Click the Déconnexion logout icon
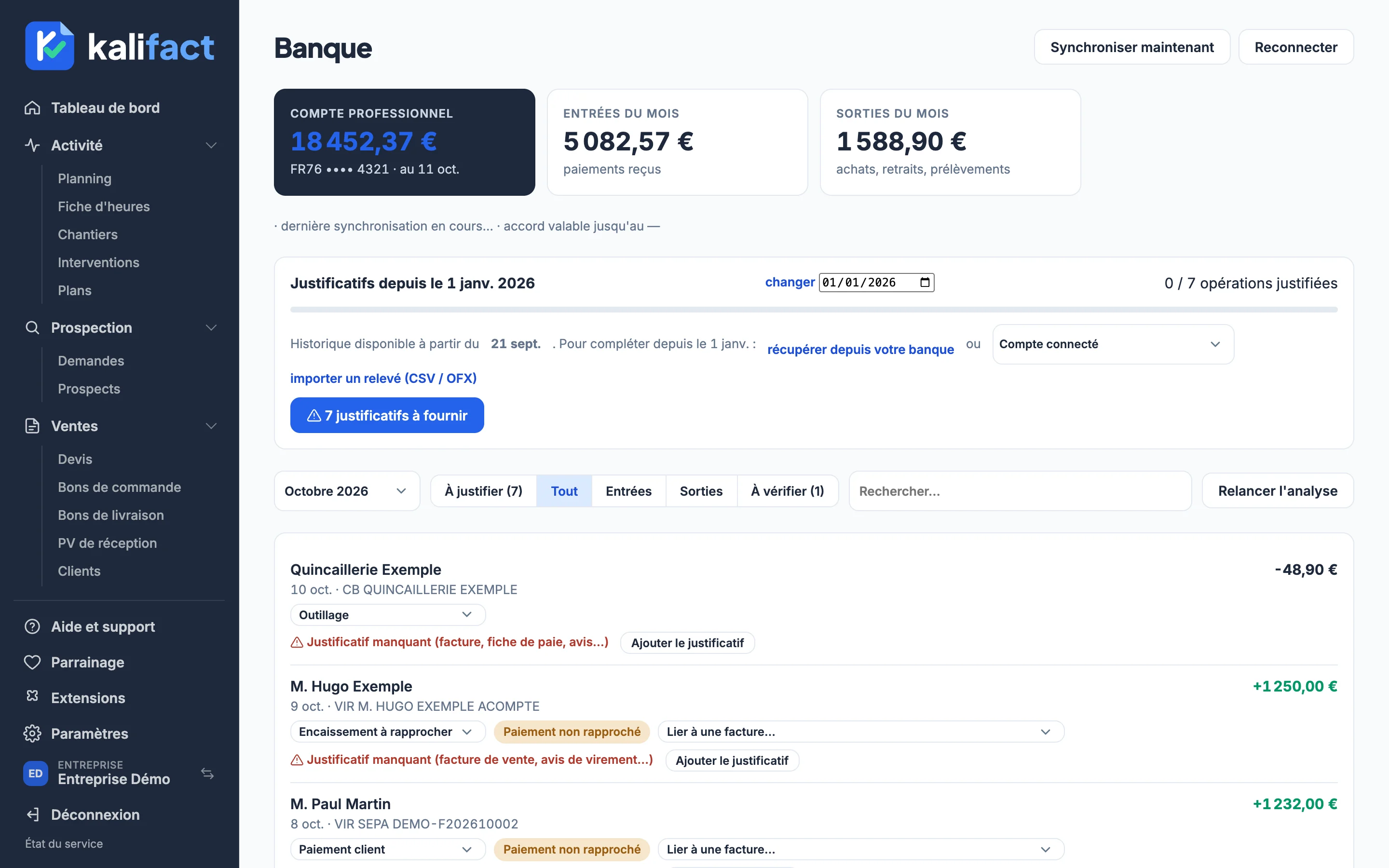Screen dimensions: 1389x868 tap(32, 814)
